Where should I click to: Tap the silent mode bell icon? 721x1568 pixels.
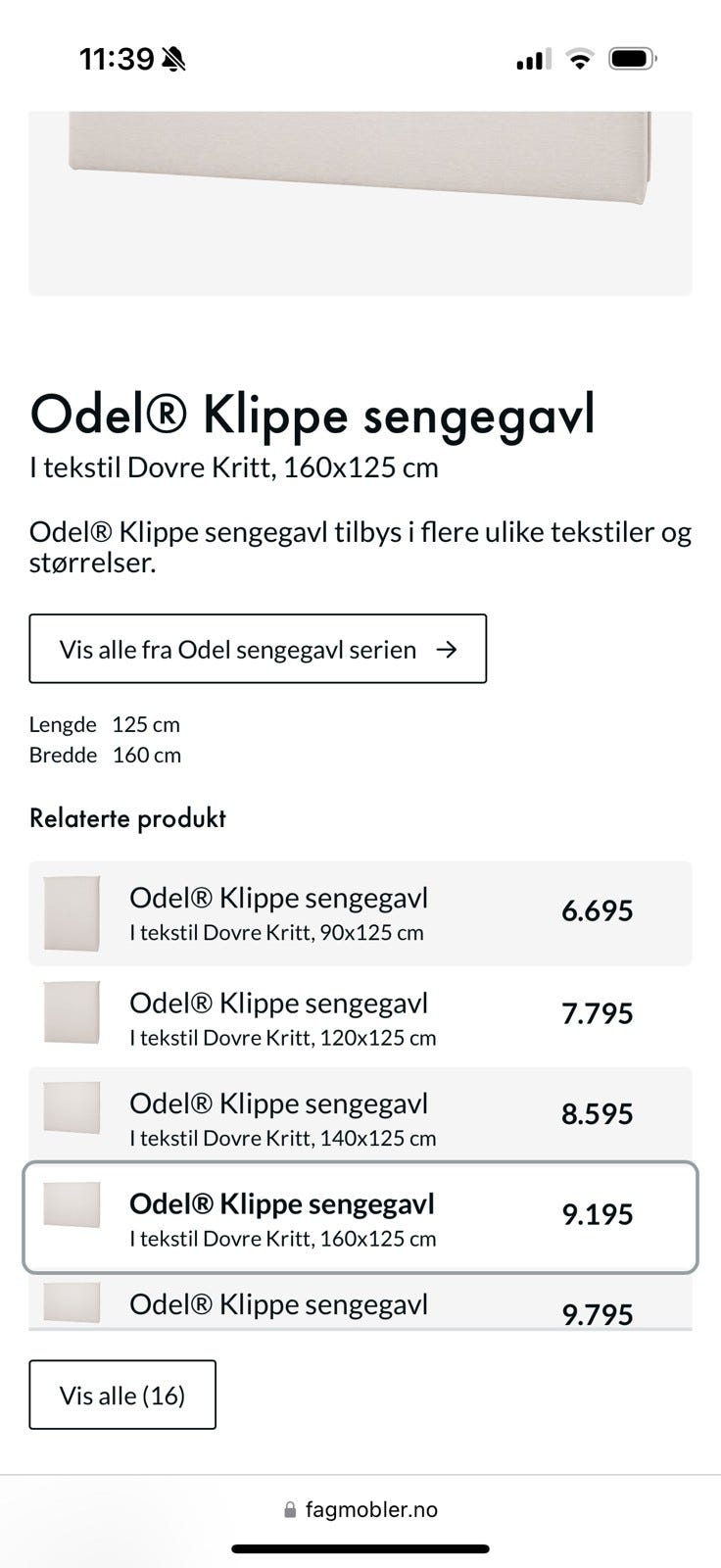pyautogui.click(x=173, y=60)
